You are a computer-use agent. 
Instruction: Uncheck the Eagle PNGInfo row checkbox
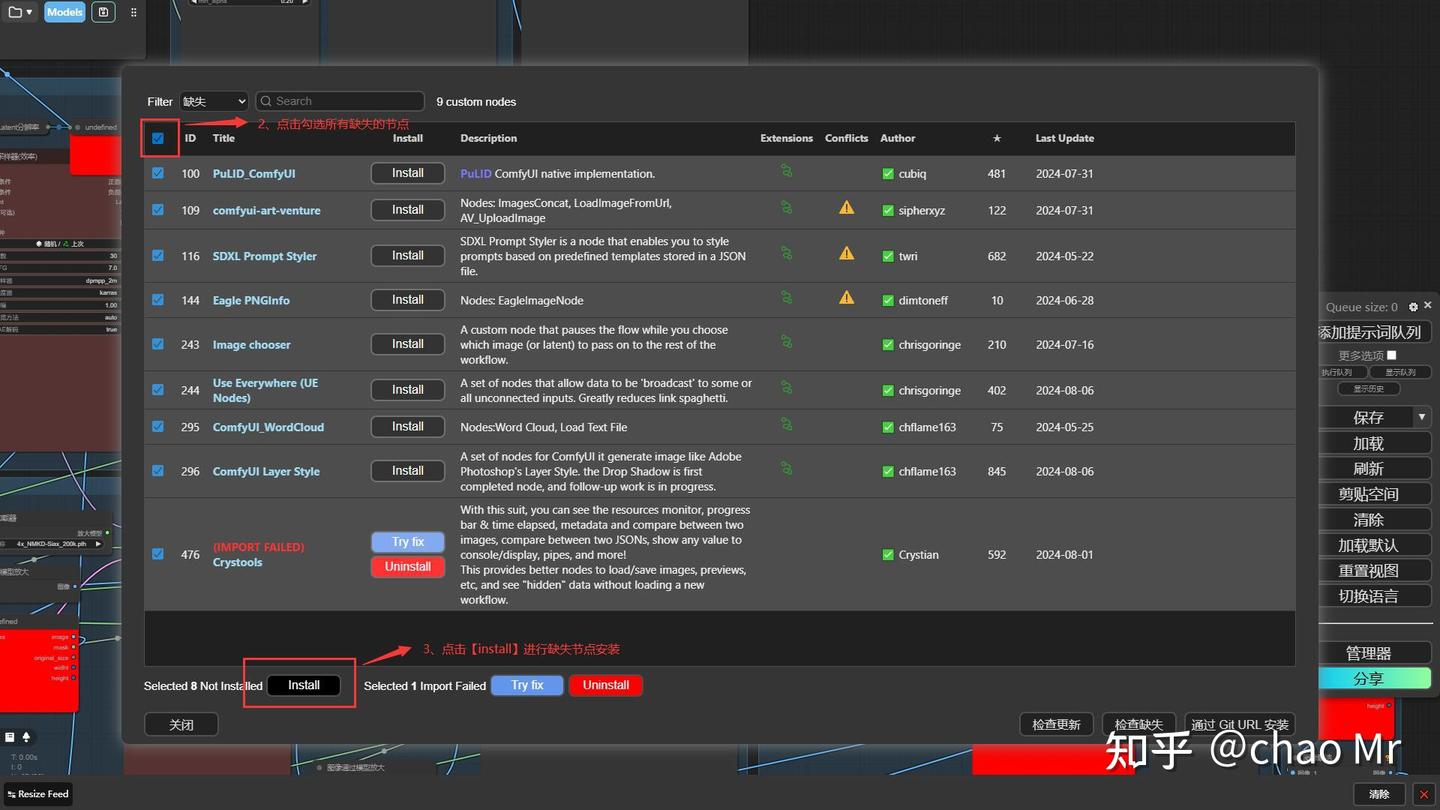point(158,299)
